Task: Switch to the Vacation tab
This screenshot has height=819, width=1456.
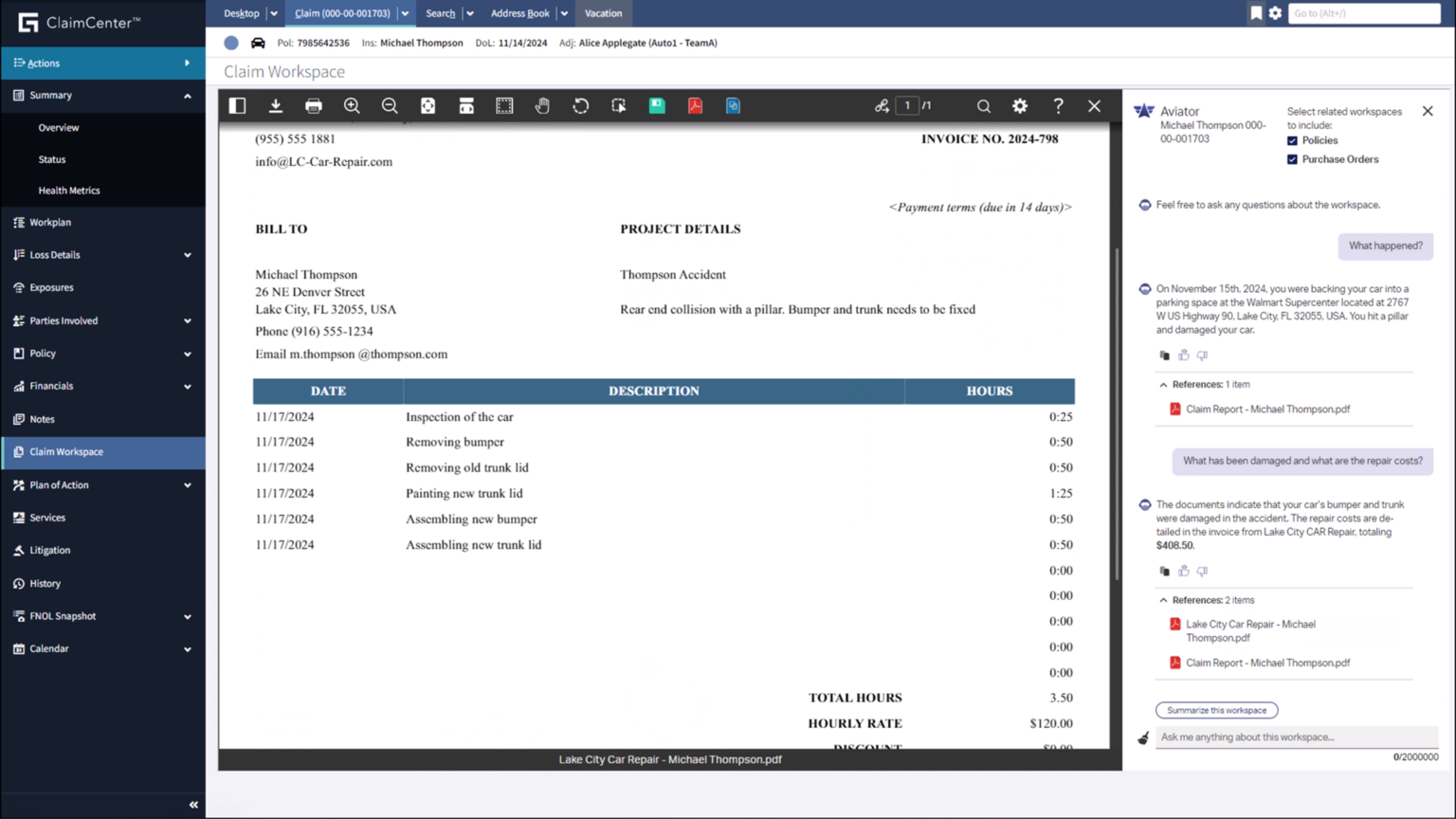Action: coord(603,13)
